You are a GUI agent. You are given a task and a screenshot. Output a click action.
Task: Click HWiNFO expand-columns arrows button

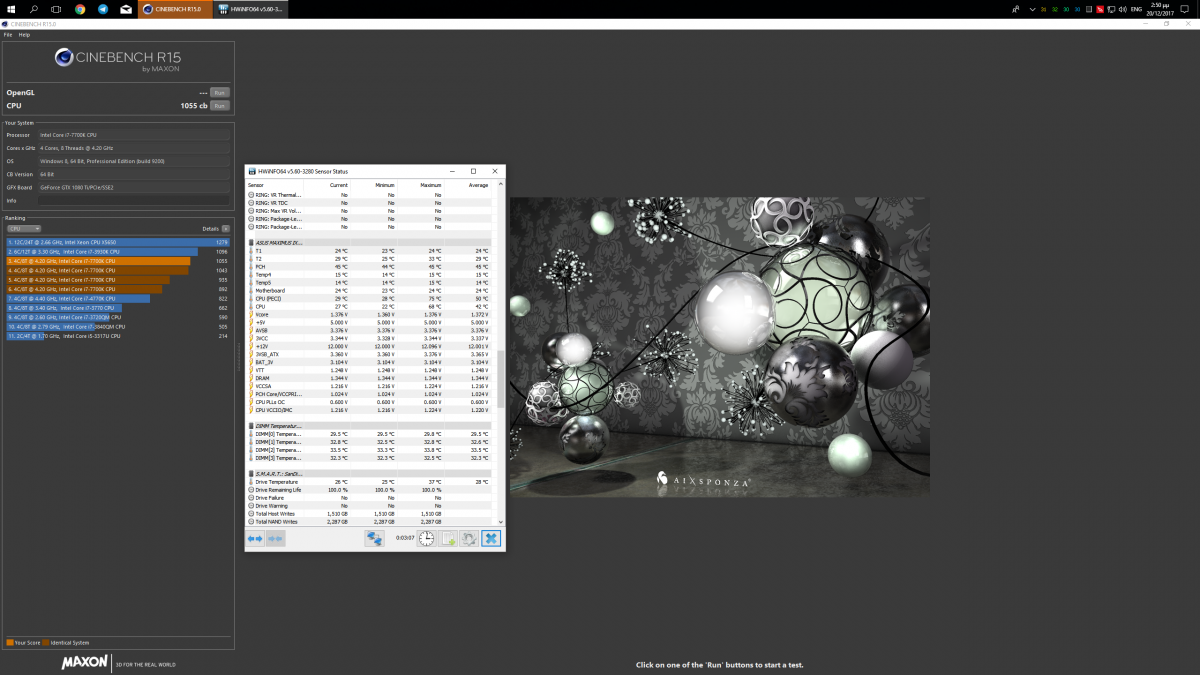(256, 539)
